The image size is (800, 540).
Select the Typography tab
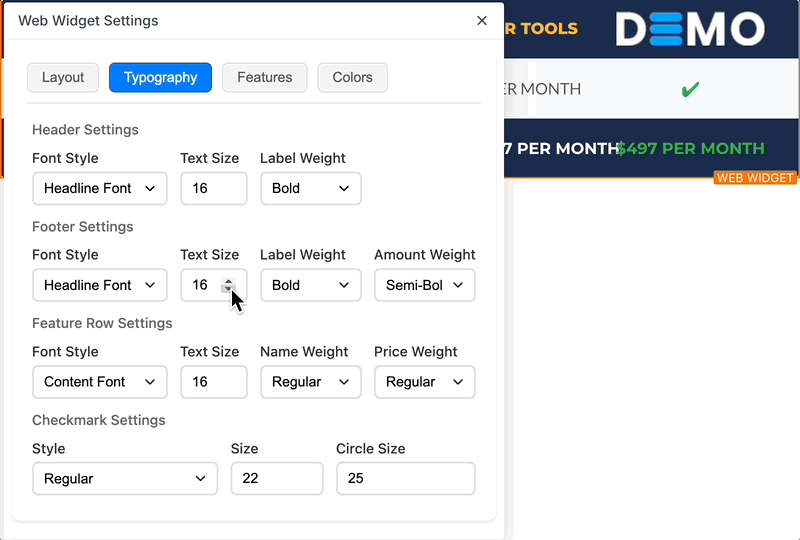pyautogui.click(x=160, y=78)
